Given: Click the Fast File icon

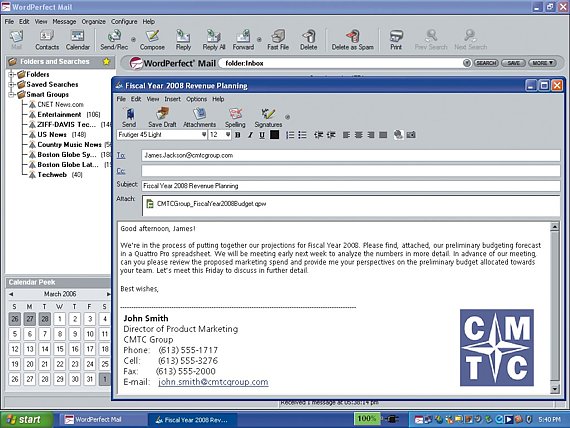Looking at the screenshot, I should [278, 40].
